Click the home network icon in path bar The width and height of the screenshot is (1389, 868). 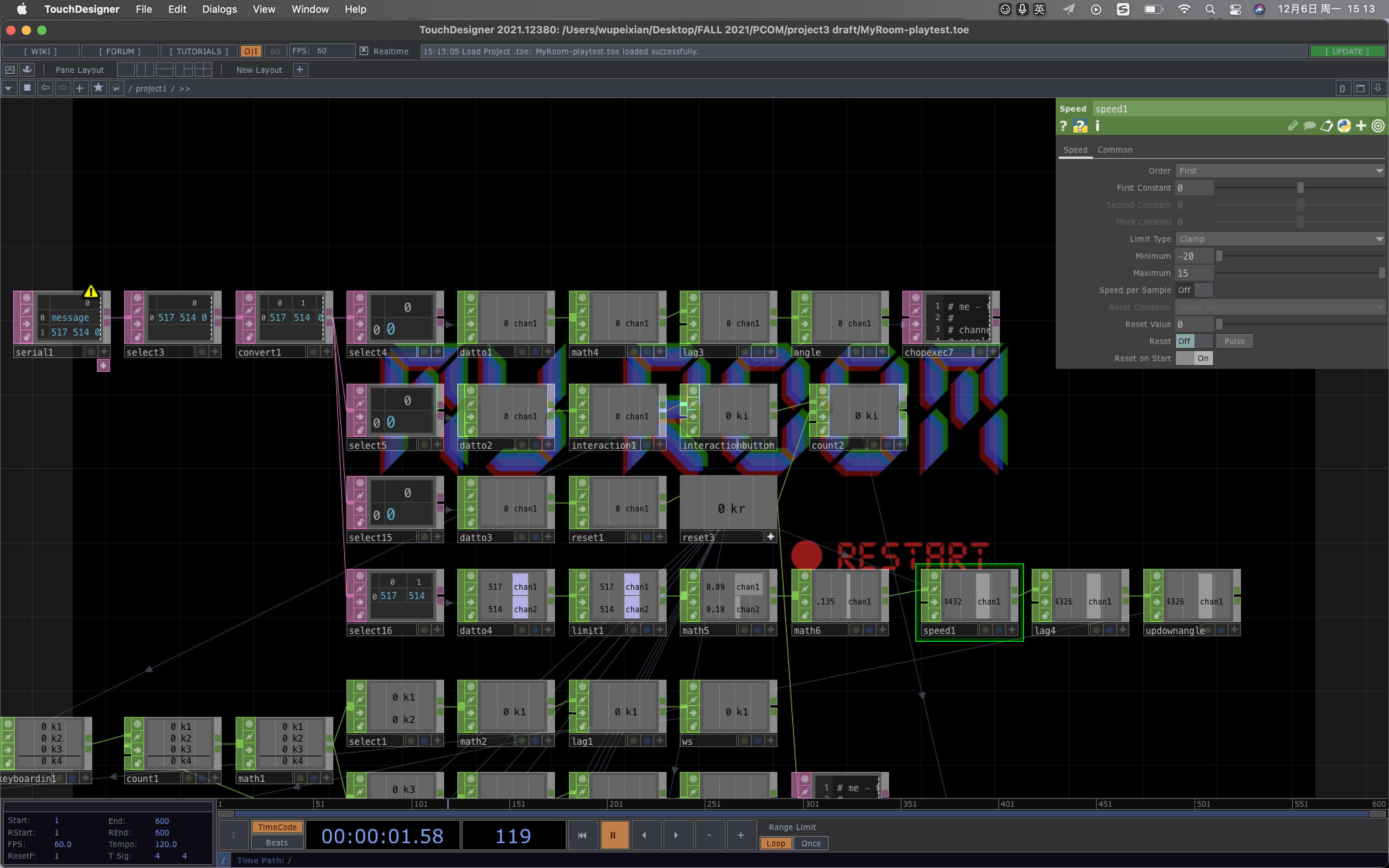(x=116, y=88)
